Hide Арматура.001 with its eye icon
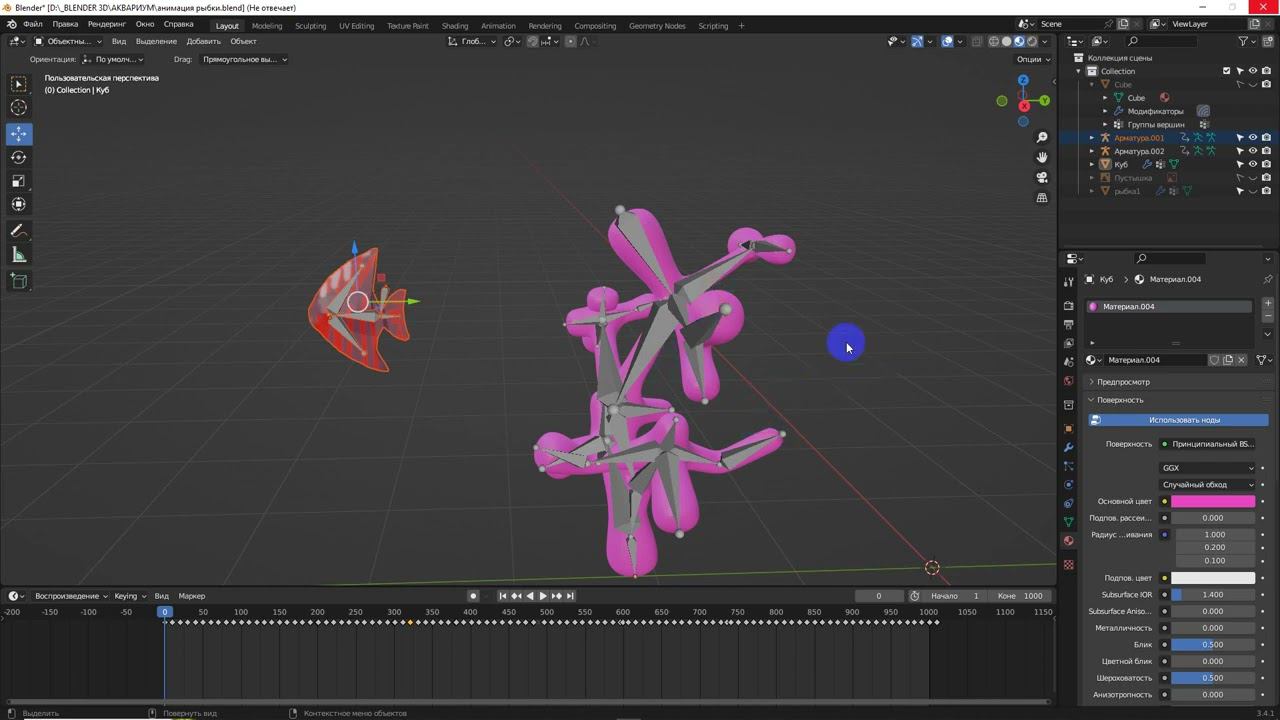Screen dimensions: 1280x720 (x=1253, y=138)
